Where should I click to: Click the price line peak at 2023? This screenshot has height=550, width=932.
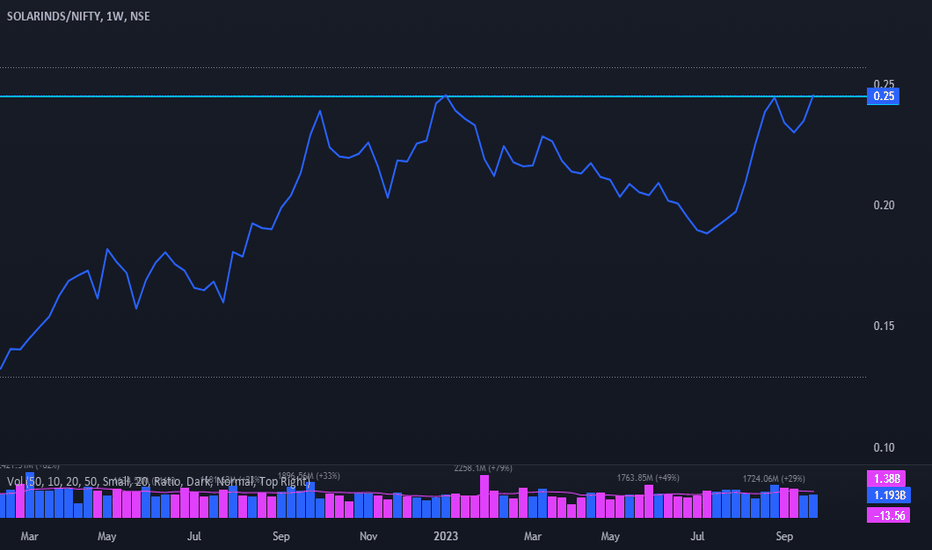446,95
